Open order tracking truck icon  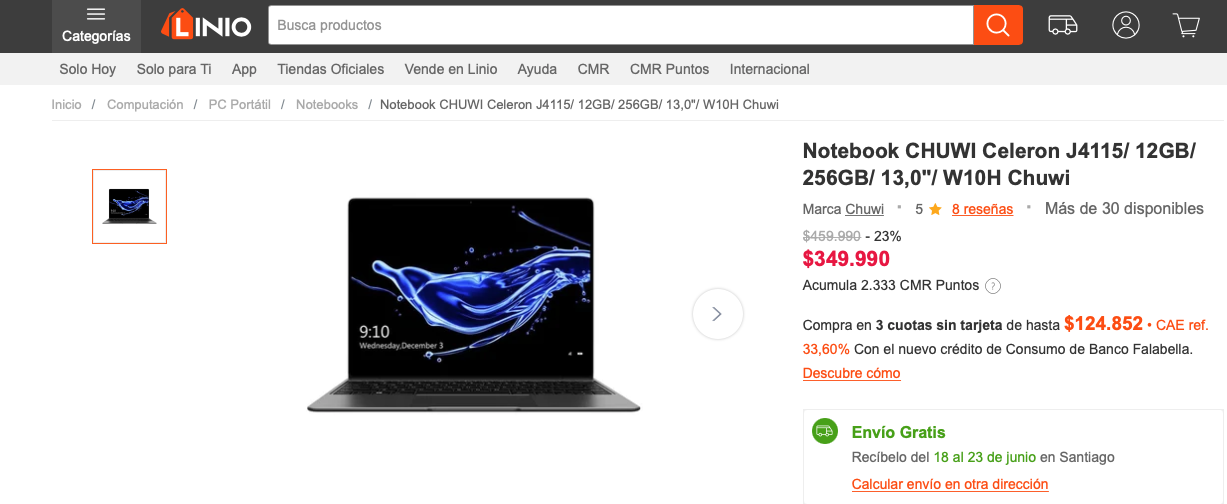tap(1063, 25)
